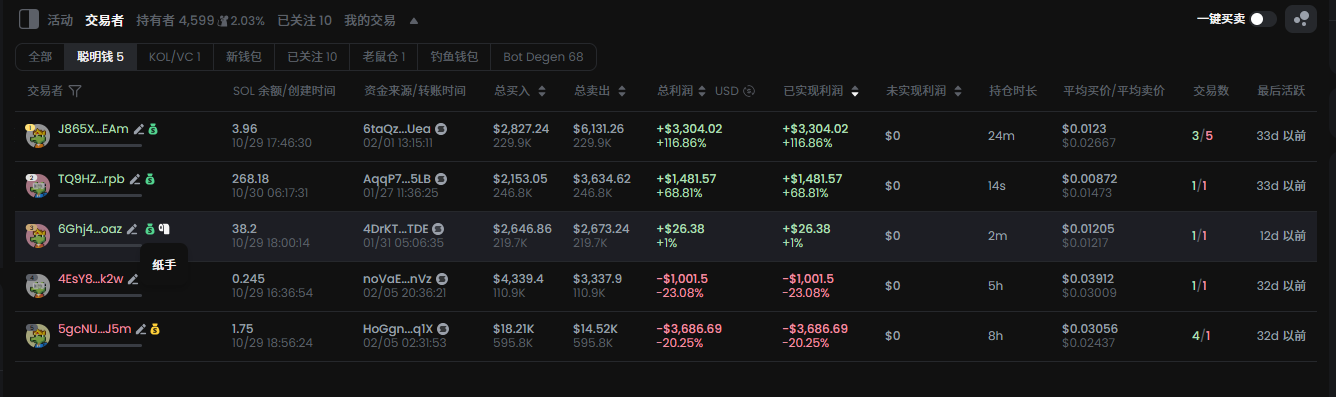Click the money bag icon for TQ9HZ...rpb
The height and width of the screenshot is (397, 1336).
click(149, 179)
